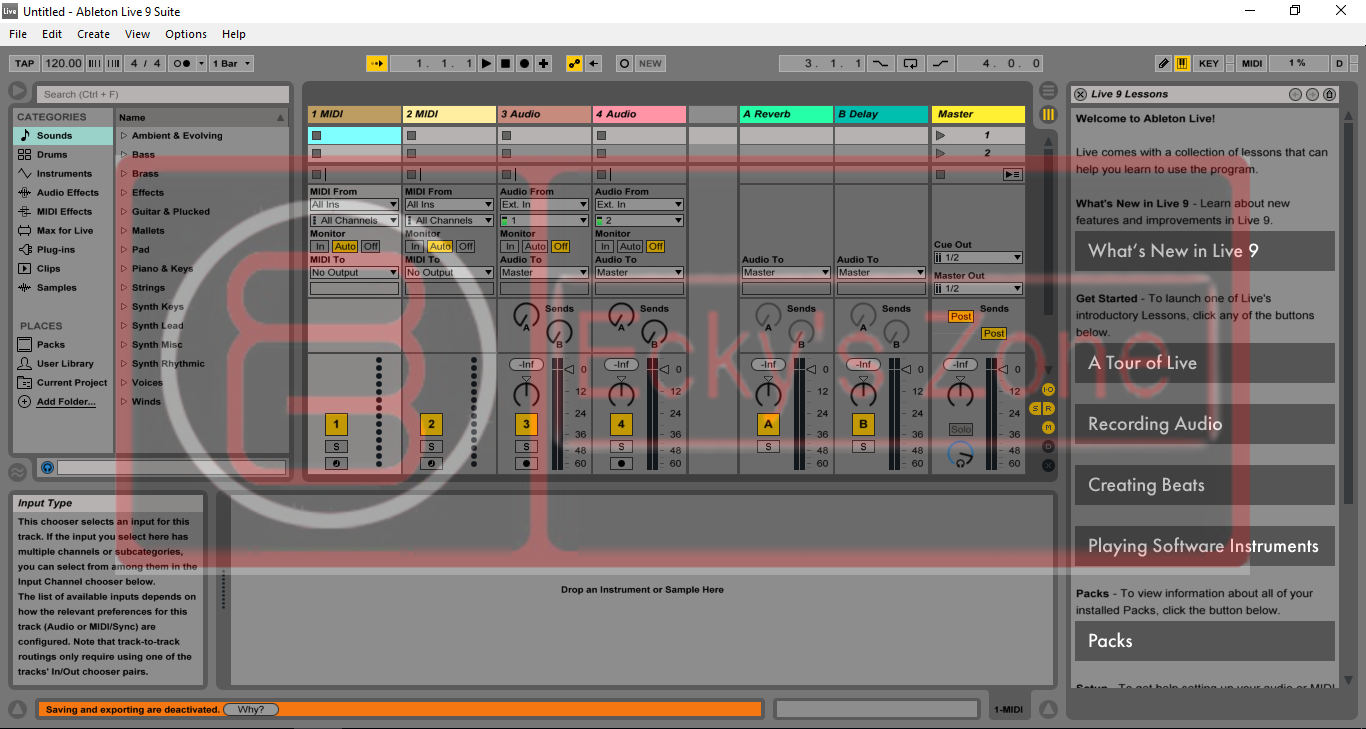Launch the A Tour of Live lesson
This screenshot has height=729, width=1366.
pyautogui.click(x=1204, y=363)
